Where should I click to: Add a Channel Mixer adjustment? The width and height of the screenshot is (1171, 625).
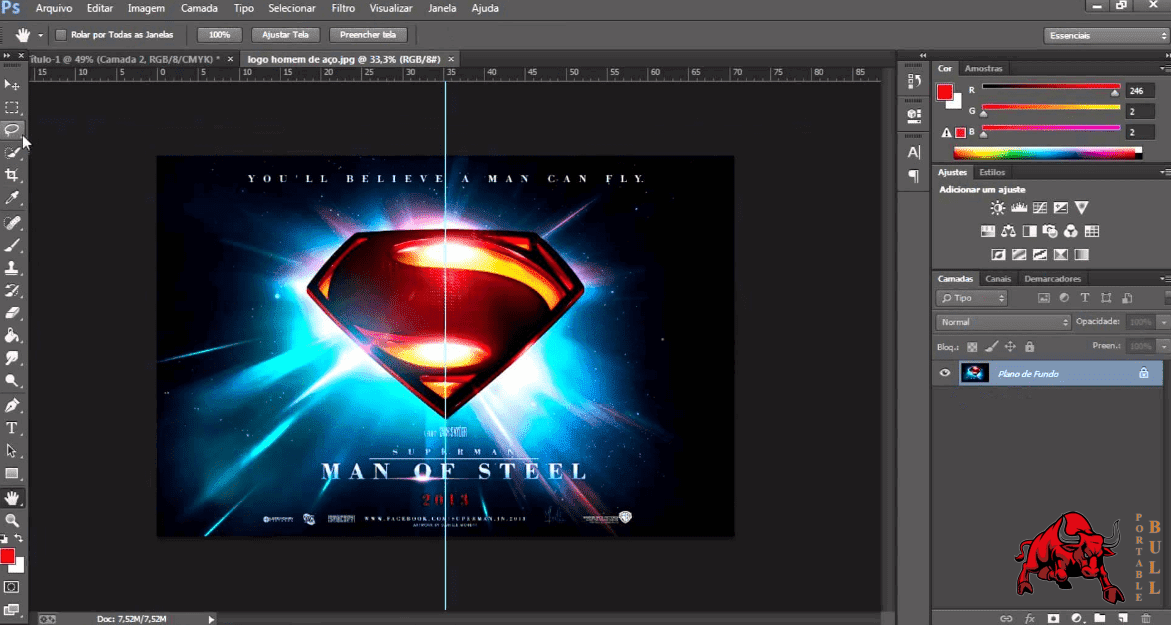[1071, 231]
